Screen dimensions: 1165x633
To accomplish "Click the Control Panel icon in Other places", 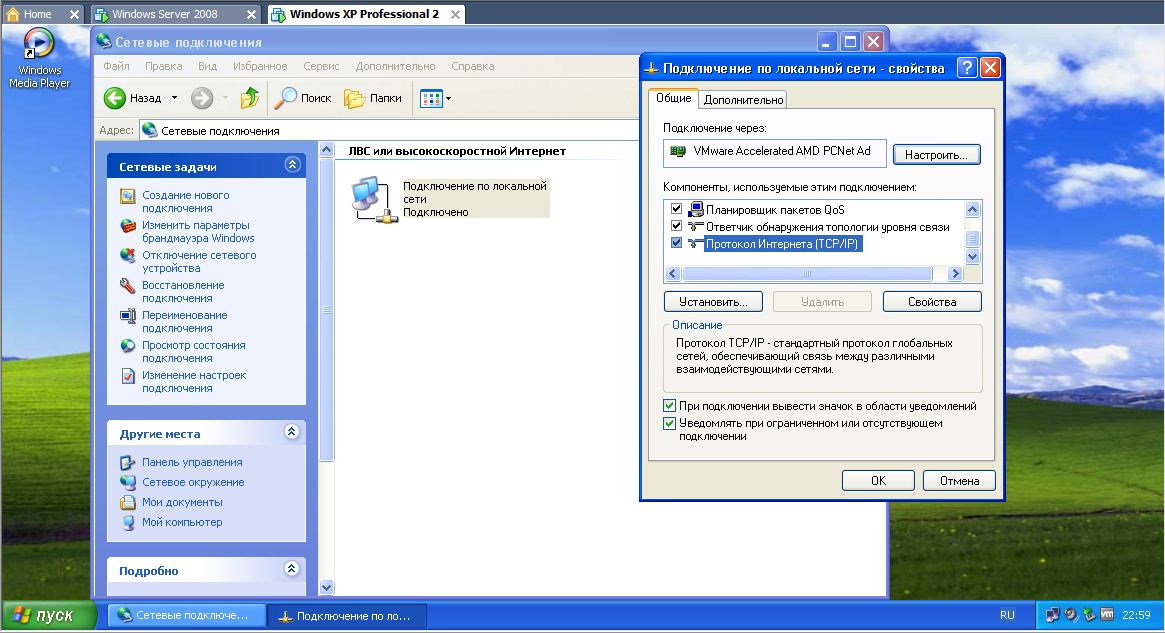I will 128,462.
